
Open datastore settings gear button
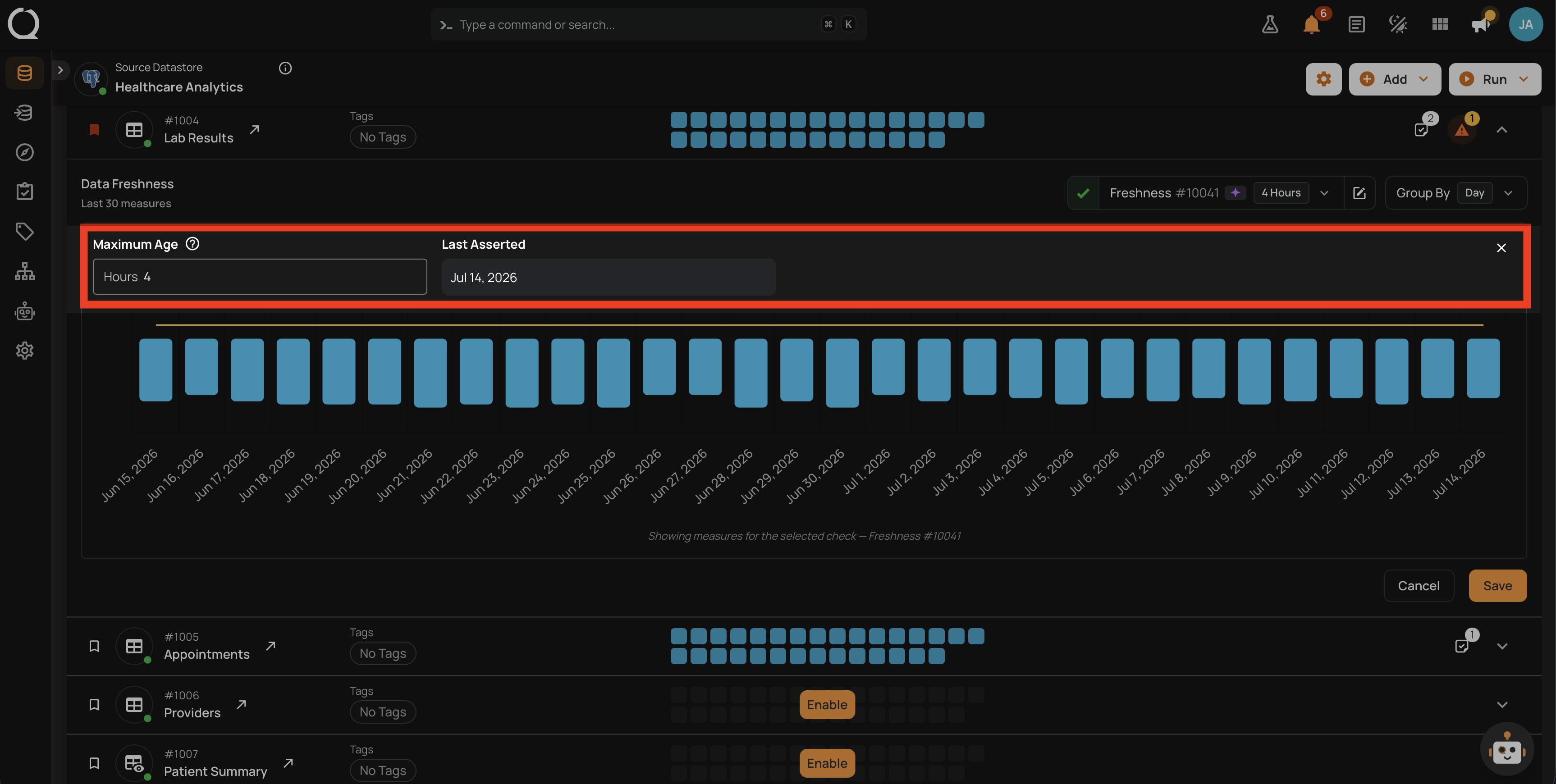pyautogui.click(x=1323, y=79)
